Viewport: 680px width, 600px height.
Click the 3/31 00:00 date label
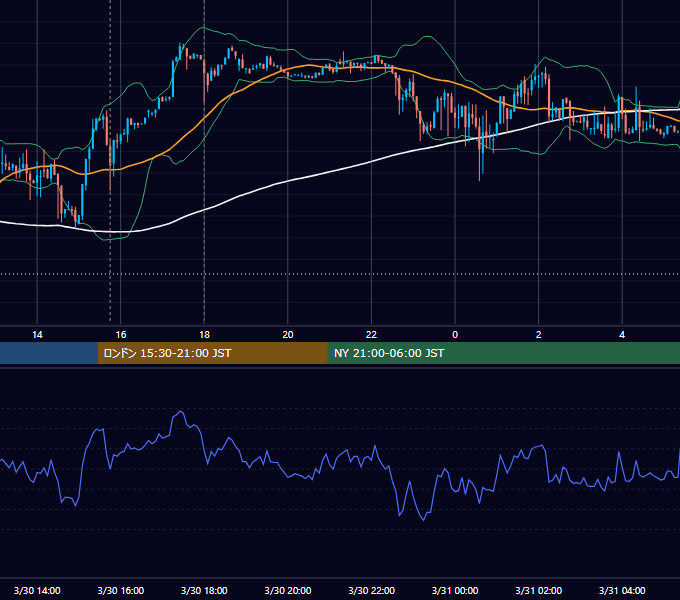[455, 590]
